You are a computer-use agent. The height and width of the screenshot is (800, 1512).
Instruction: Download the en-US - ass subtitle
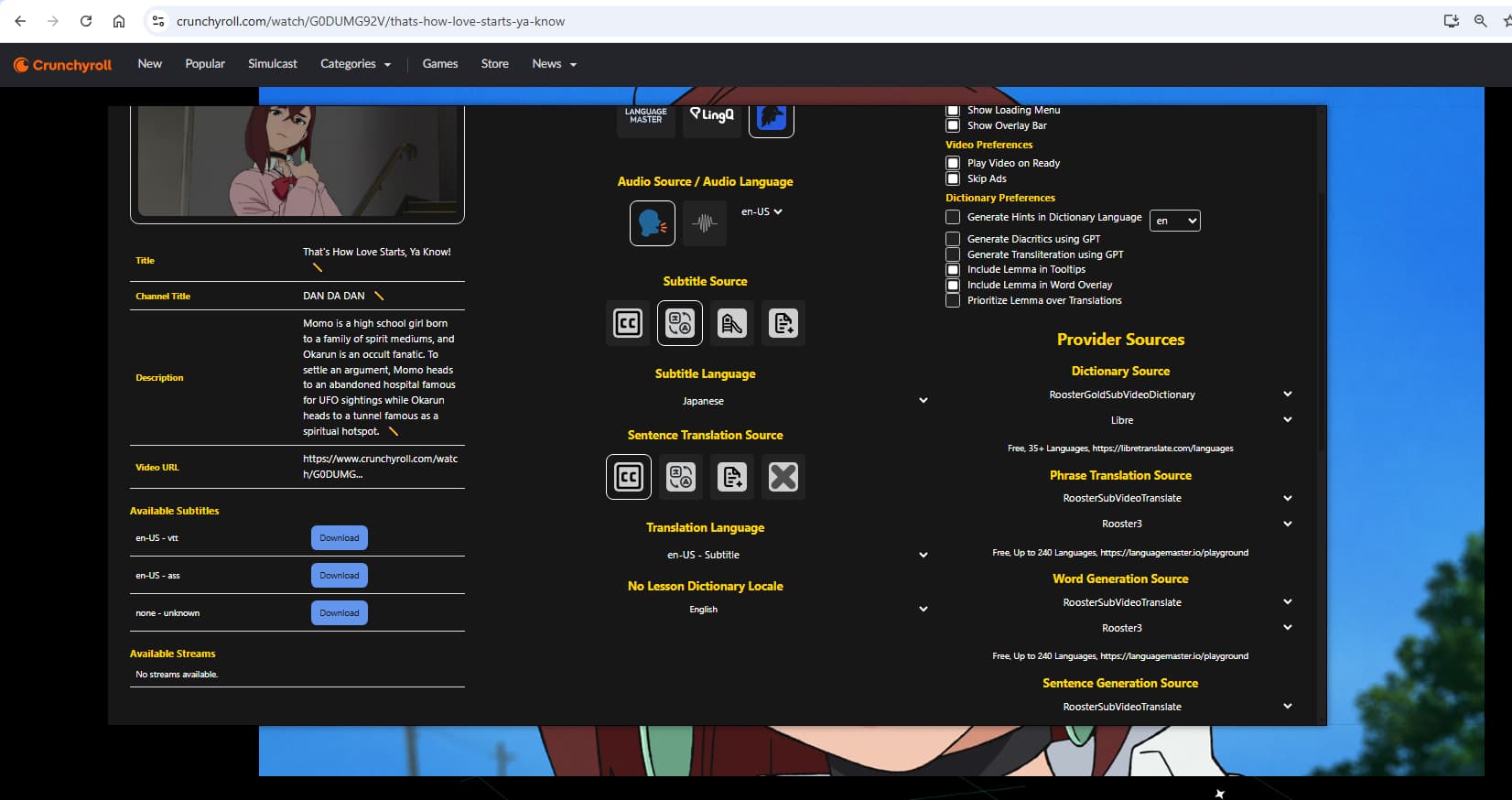coord(340,576)
